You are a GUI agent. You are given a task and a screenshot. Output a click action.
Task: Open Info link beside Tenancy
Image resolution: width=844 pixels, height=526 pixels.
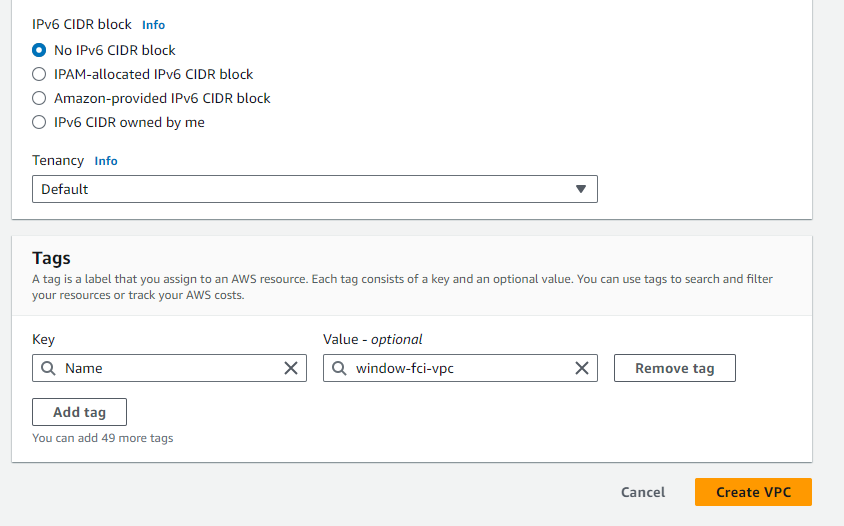pyautogui.click(x=106, y=161)
